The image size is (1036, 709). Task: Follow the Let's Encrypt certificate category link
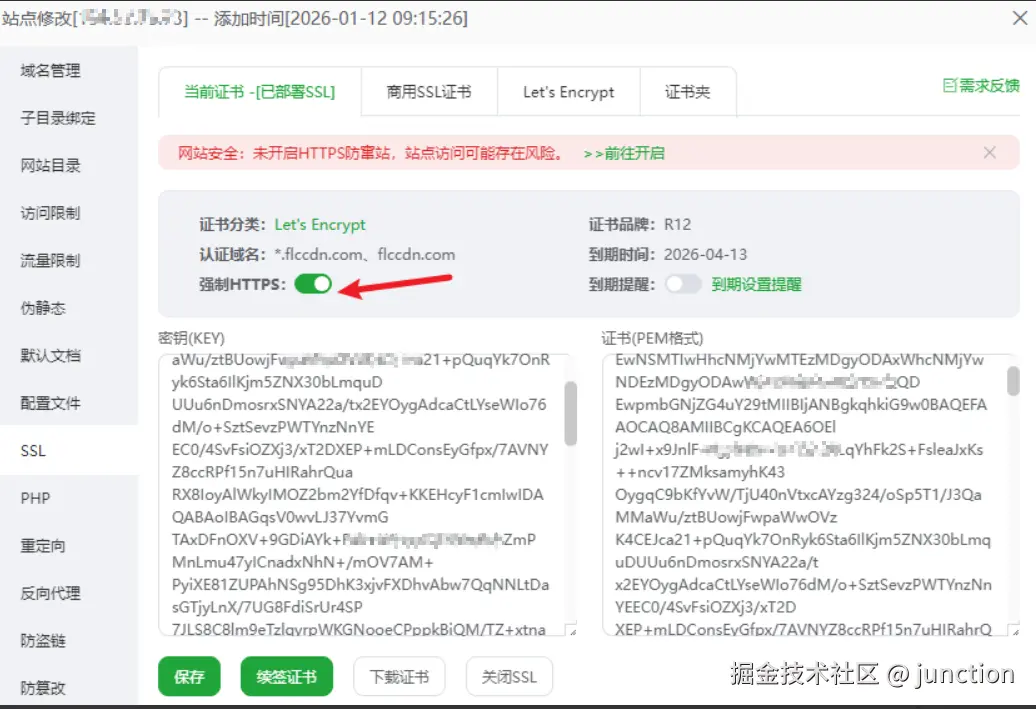click(320, 225)
